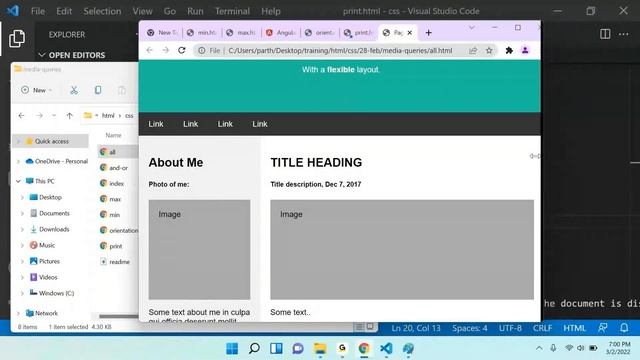Open VS Code Explorer icon in activity bar
Screen dimensions: 640x360
(x=17, y=39)
